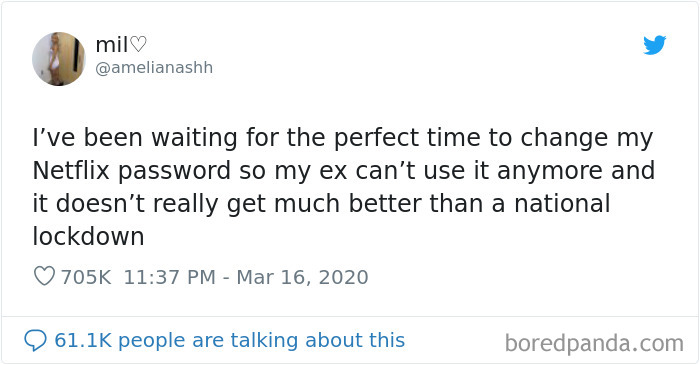Screen dimensions: 700x365
Task: Click the boredpanda.com watermark
Action: tap(594, 344)
